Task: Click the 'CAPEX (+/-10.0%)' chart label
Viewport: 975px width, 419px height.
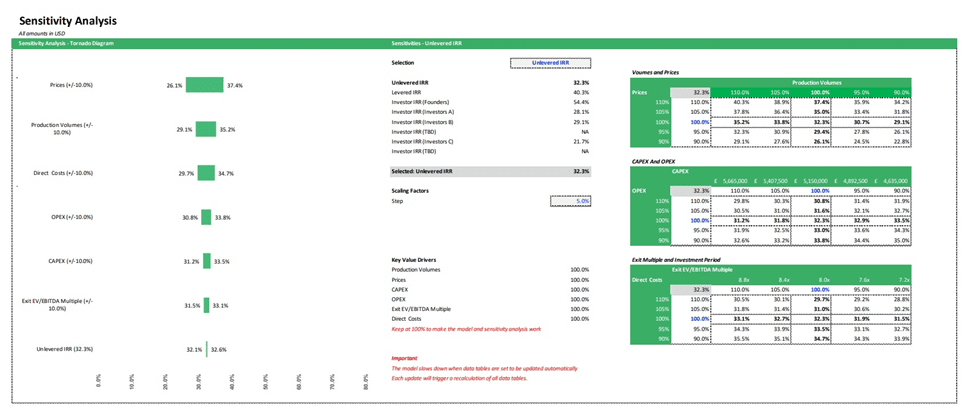Action: 71,261
